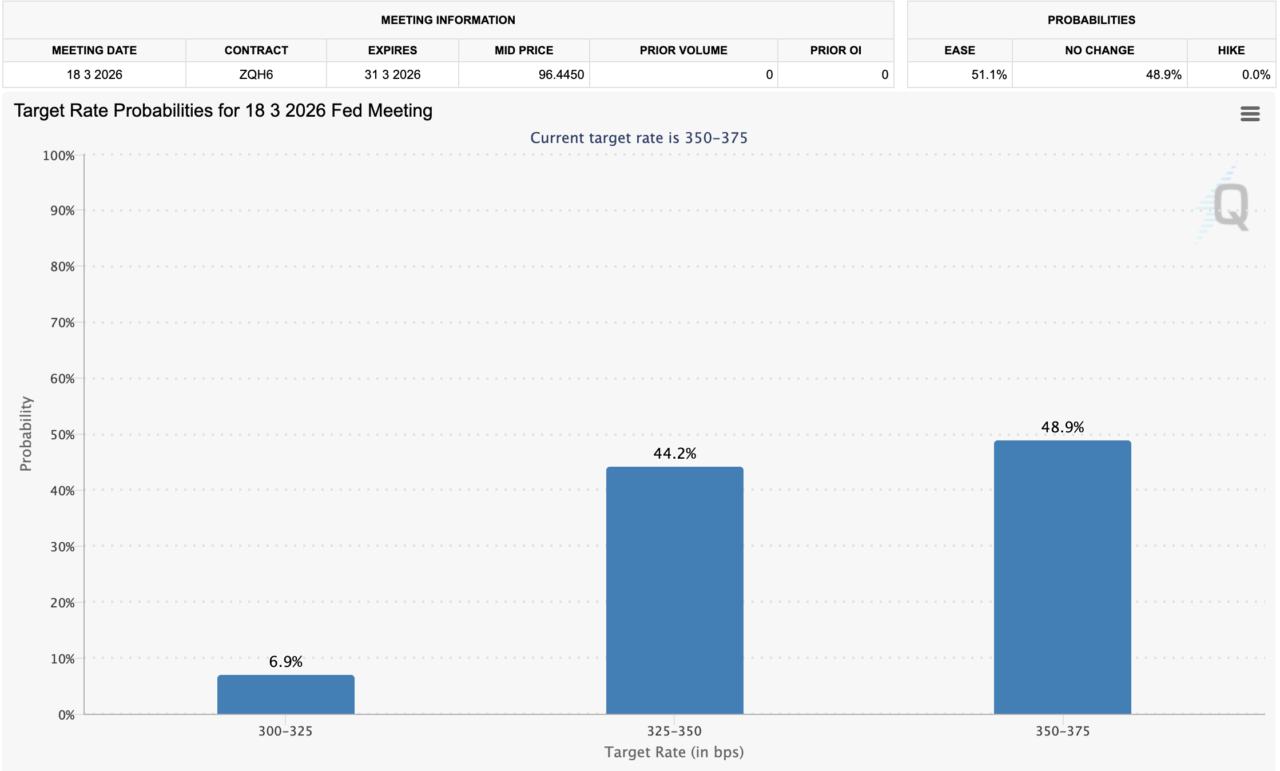Click the Target Rate (in bps) axis title
This screenshot has width=1280, height=771.
click(674, 751)
